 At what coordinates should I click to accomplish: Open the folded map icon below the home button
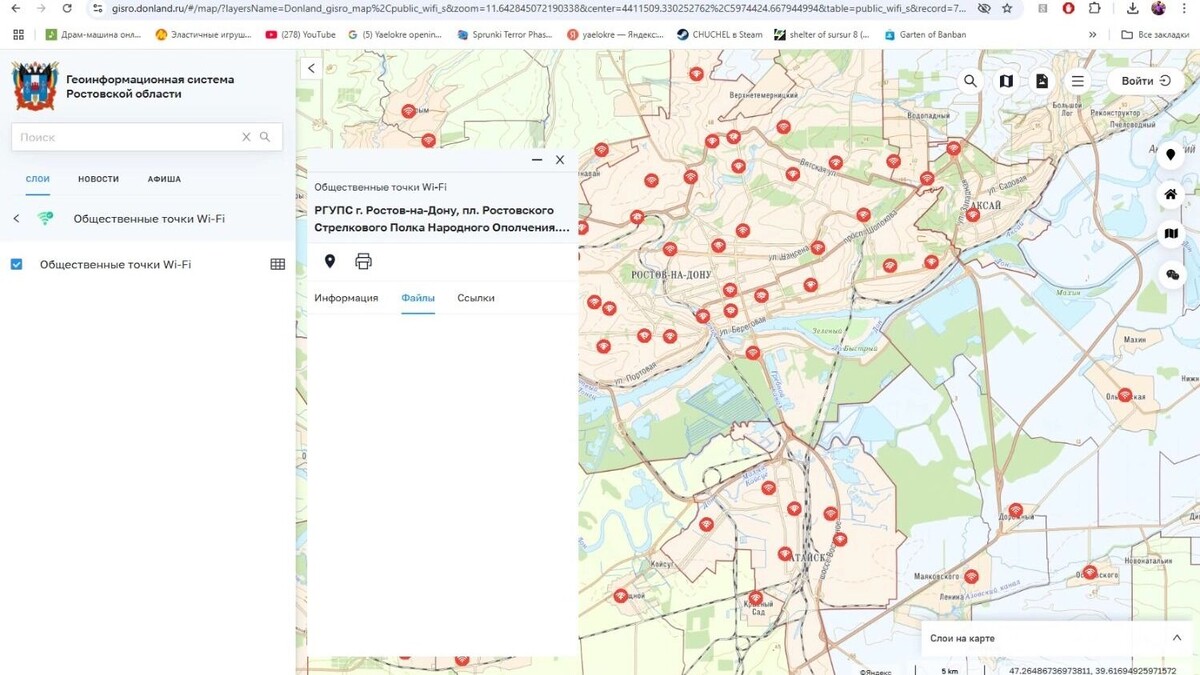pyautogui.click(x=1171, y=234)
